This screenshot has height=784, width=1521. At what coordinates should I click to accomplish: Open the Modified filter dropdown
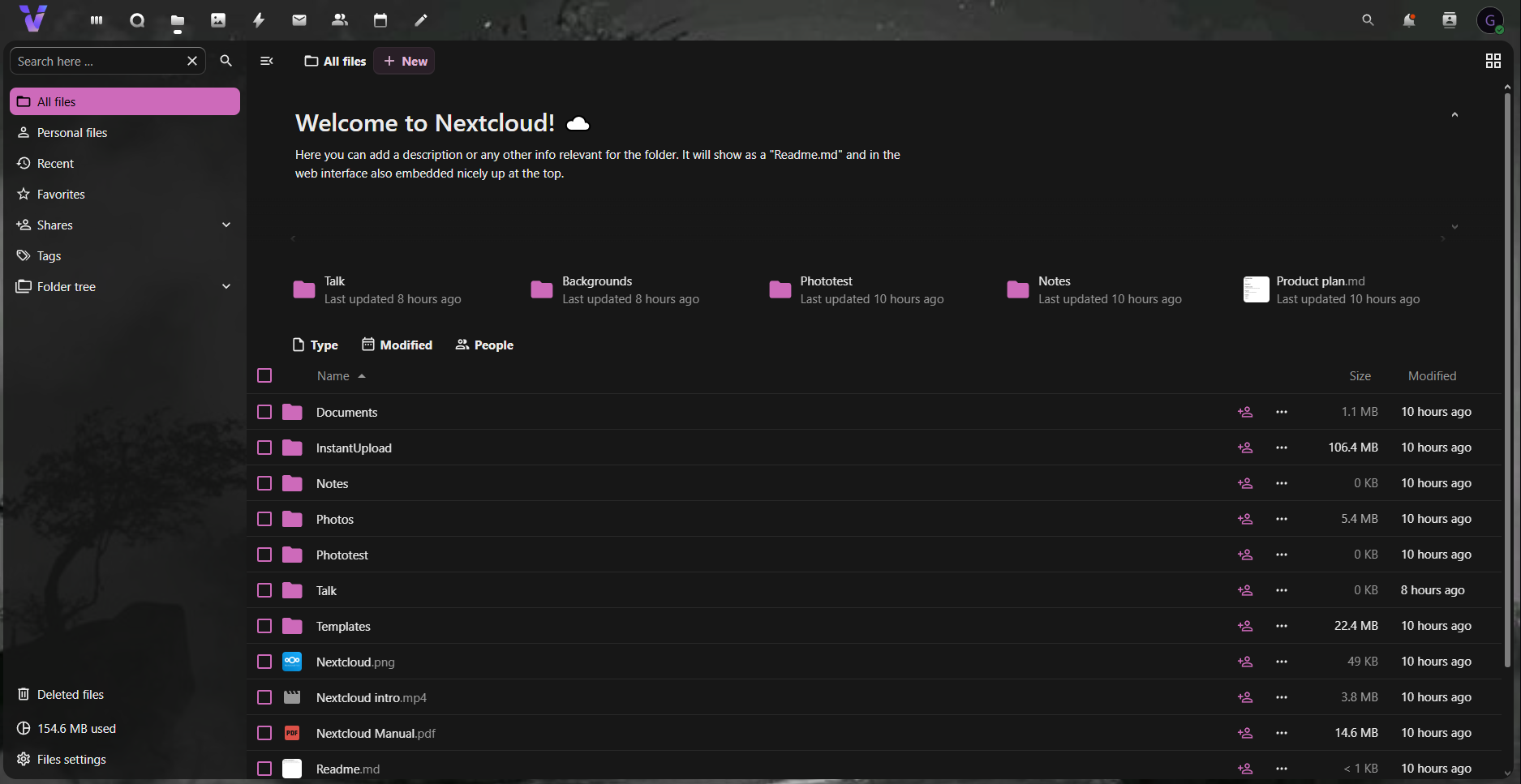point(397,345)
